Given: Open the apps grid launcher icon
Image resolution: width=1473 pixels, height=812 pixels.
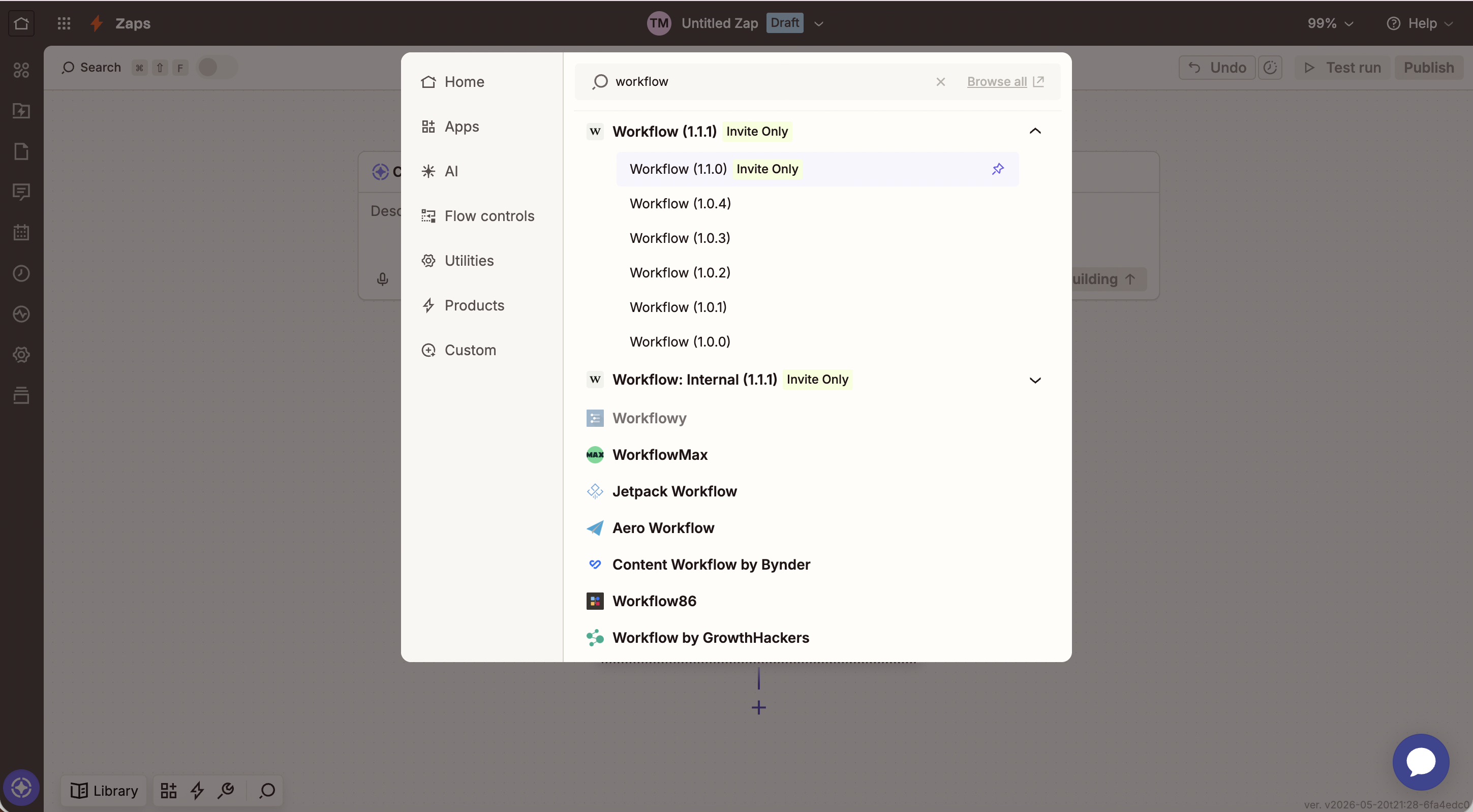Looking at the screenshot, I should tap(64, 23).
